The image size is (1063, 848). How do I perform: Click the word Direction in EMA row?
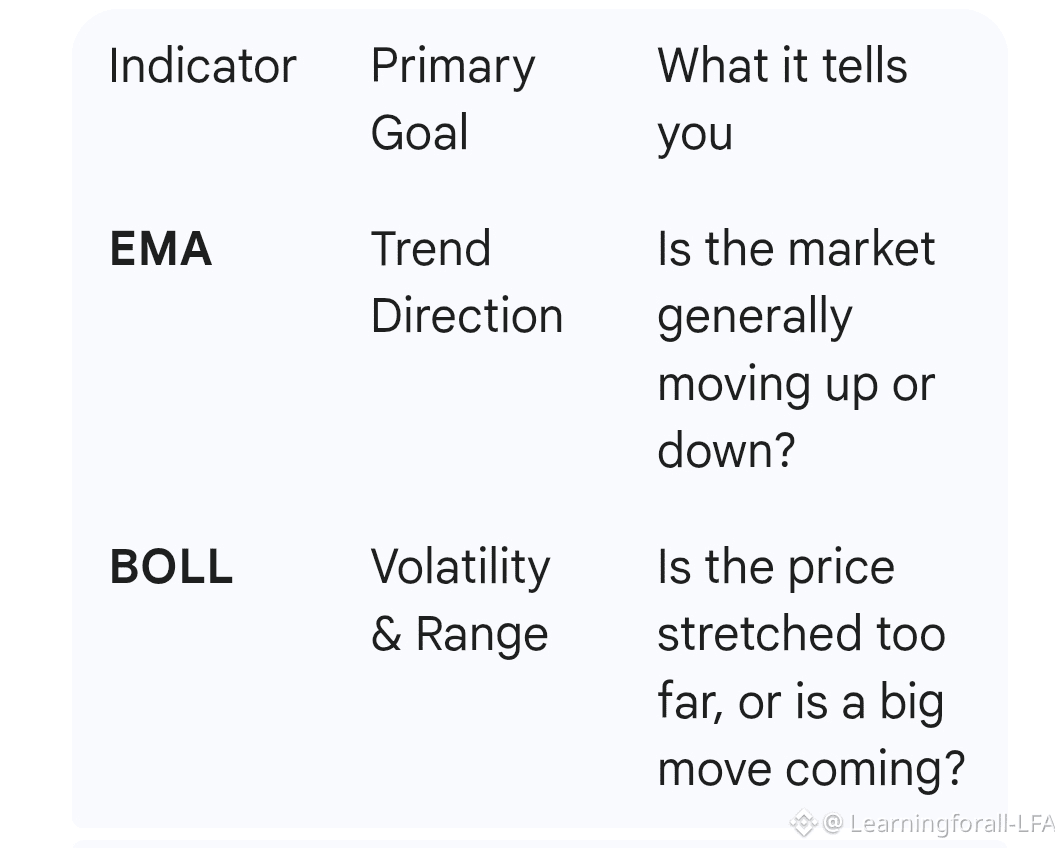pyautogui.click(x=467, y=316)
